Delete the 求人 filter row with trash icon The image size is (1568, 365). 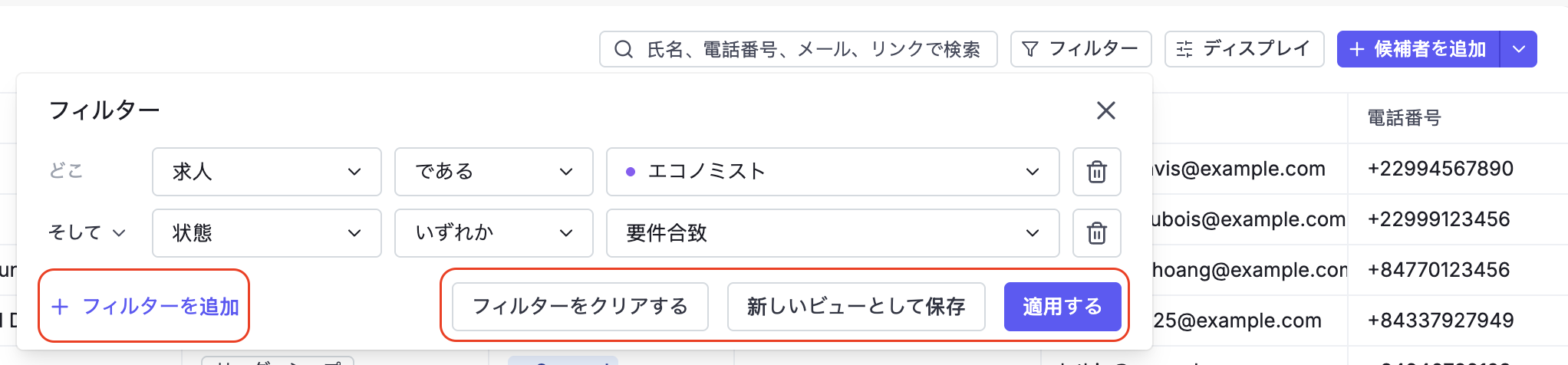[x=1097, y=172]
